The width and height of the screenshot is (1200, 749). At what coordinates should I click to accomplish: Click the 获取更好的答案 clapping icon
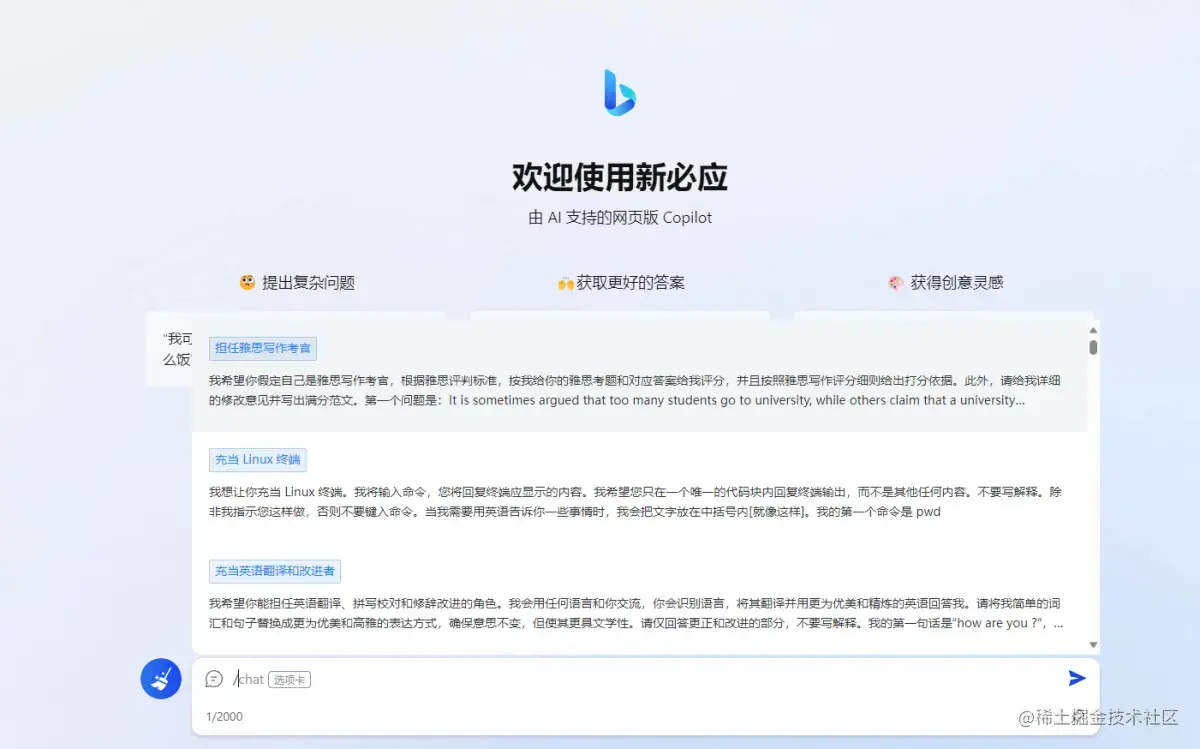[x=564, y=281]
